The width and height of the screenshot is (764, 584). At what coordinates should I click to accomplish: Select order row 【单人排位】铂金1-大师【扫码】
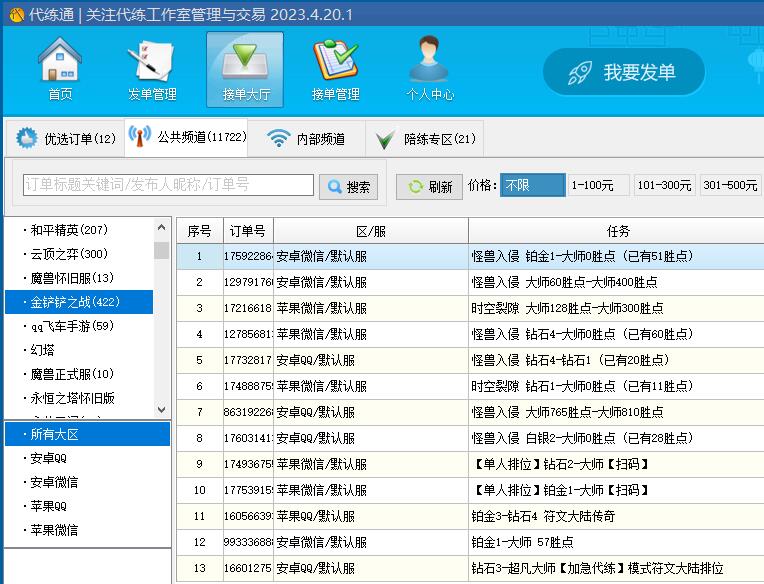pyautogui.click(x=470, y=490)
